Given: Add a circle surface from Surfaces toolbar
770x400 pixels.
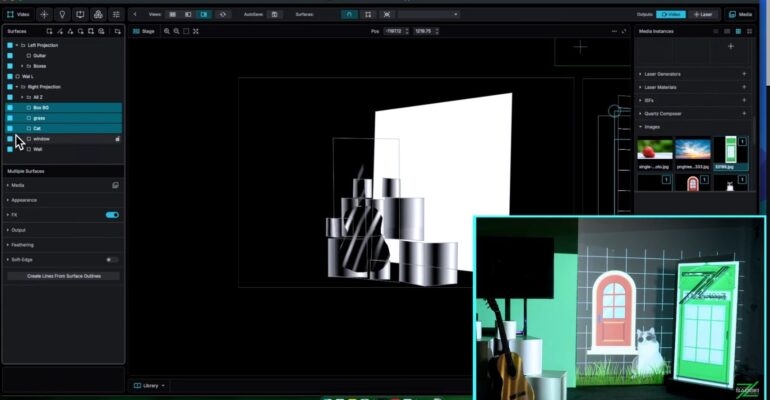Looking at the screenshot, I should [x=81, y=31].
